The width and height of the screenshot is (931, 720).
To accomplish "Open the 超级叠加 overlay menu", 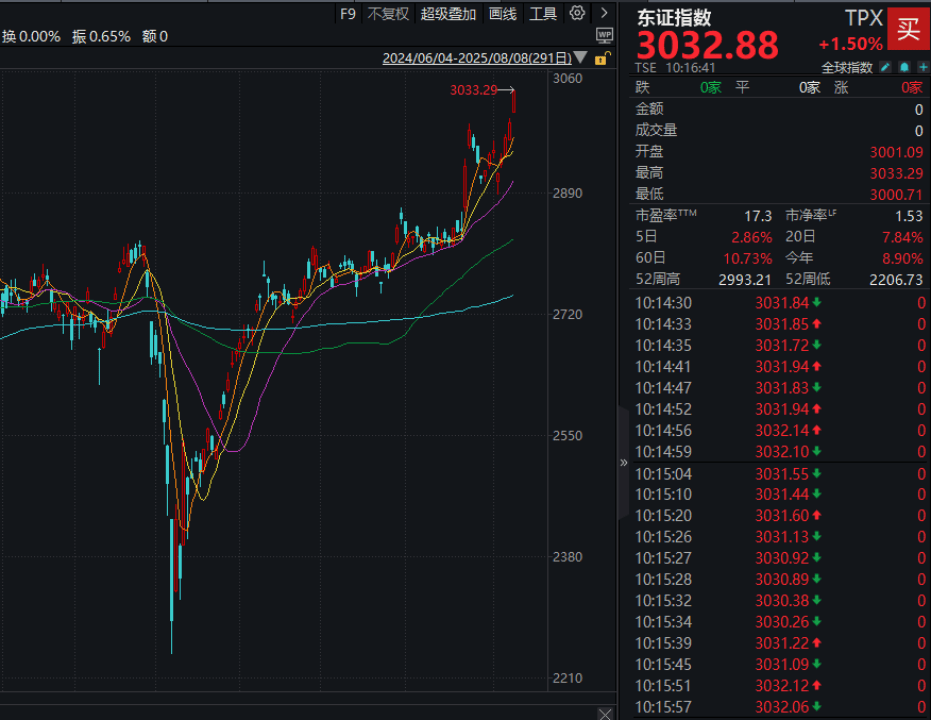I will (x=448, y=14).
